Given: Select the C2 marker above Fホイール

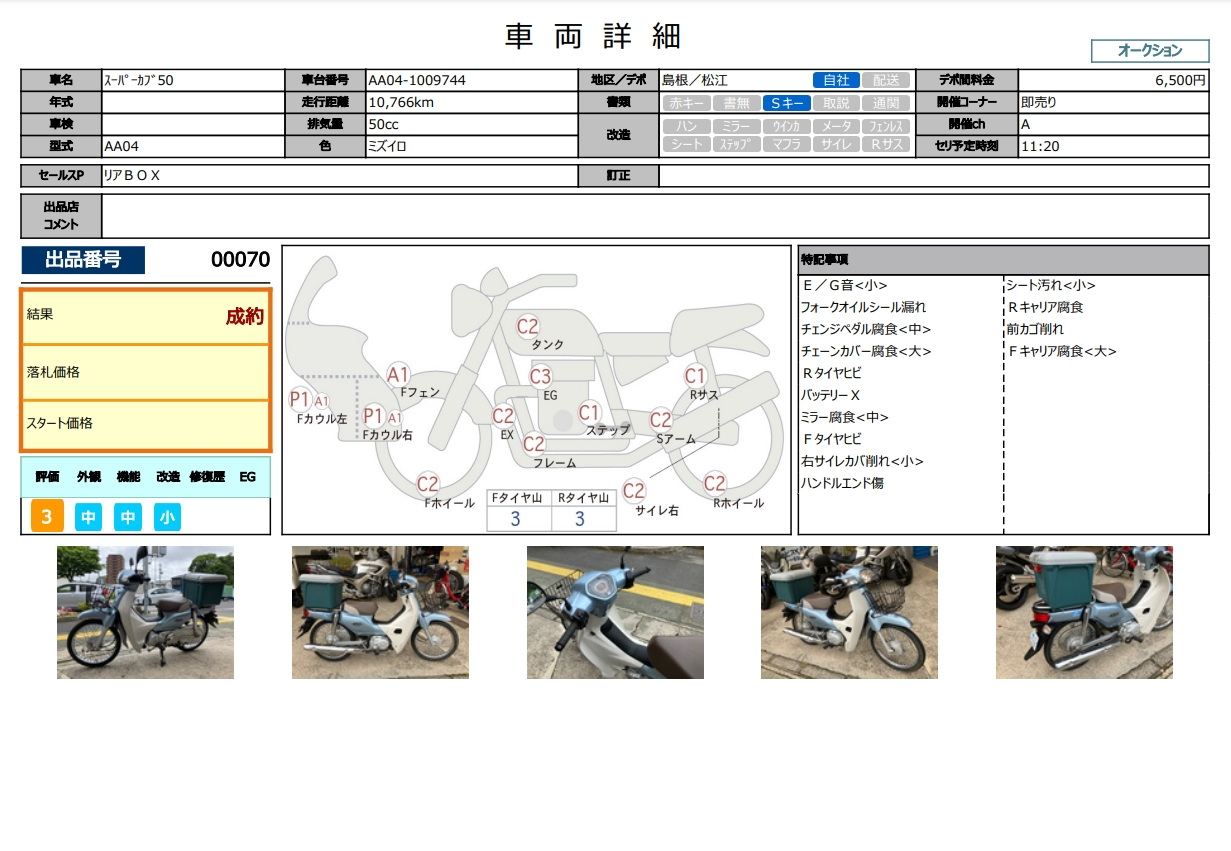Looking at the screenshot, I should pos(428,484).
